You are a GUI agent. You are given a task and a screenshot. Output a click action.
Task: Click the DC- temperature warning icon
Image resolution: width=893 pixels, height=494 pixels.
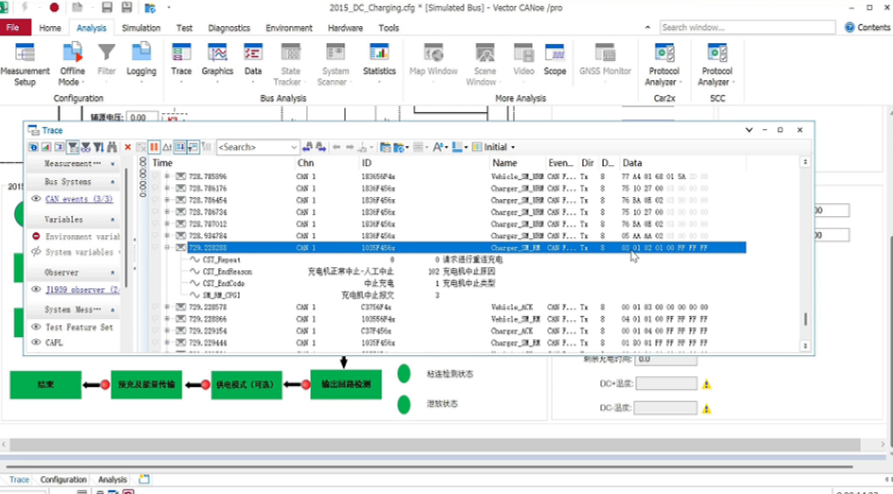706,408
